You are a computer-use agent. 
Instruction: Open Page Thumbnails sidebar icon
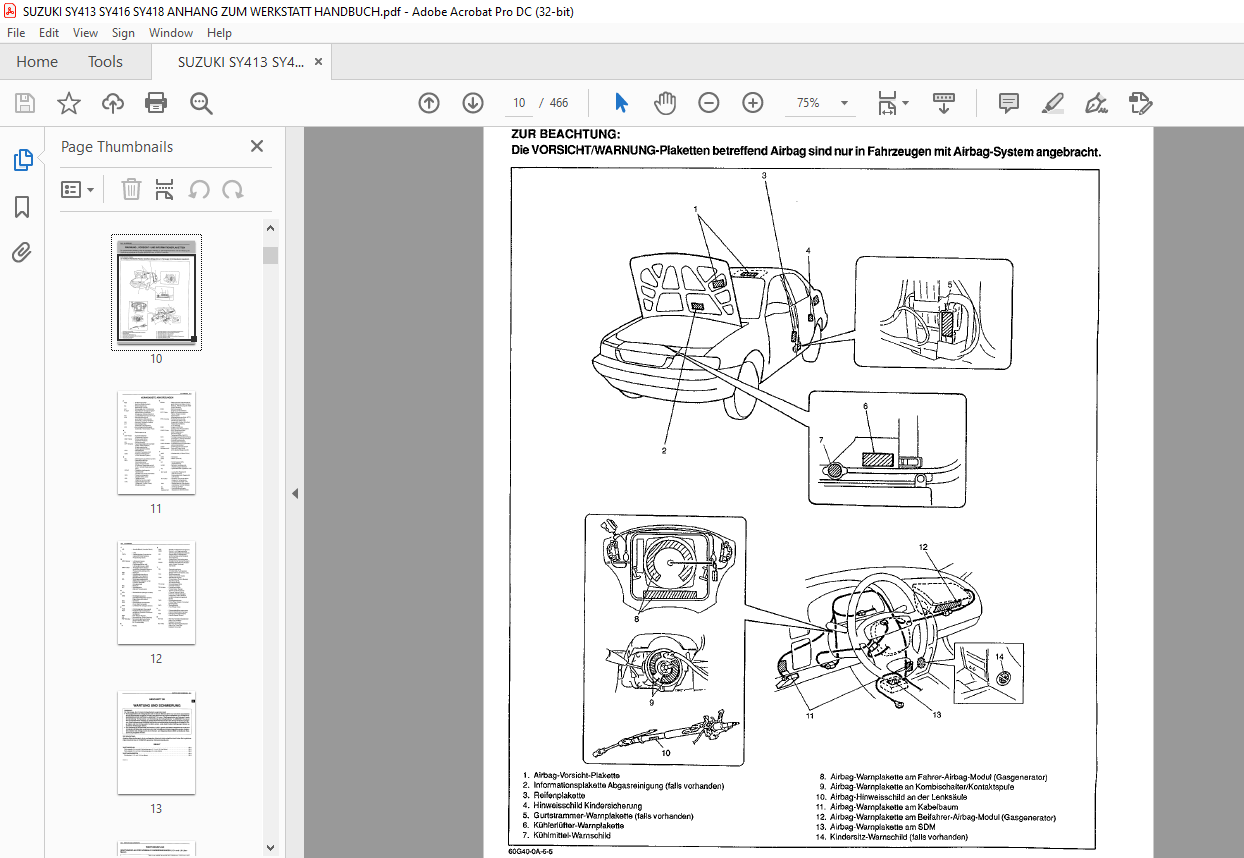click(22, 160)
